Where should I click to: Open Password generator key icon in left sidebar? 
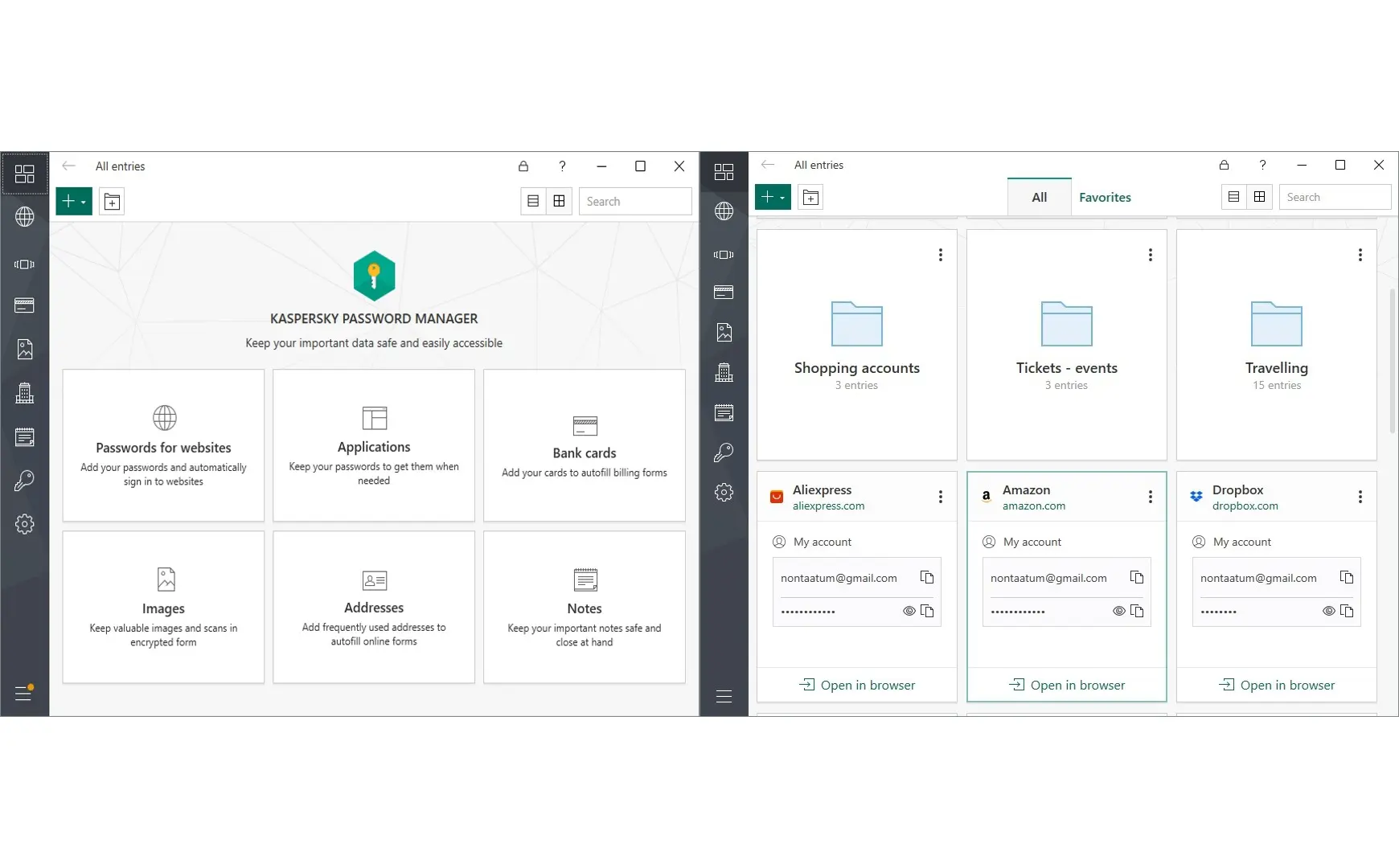(x=25, y=481)
